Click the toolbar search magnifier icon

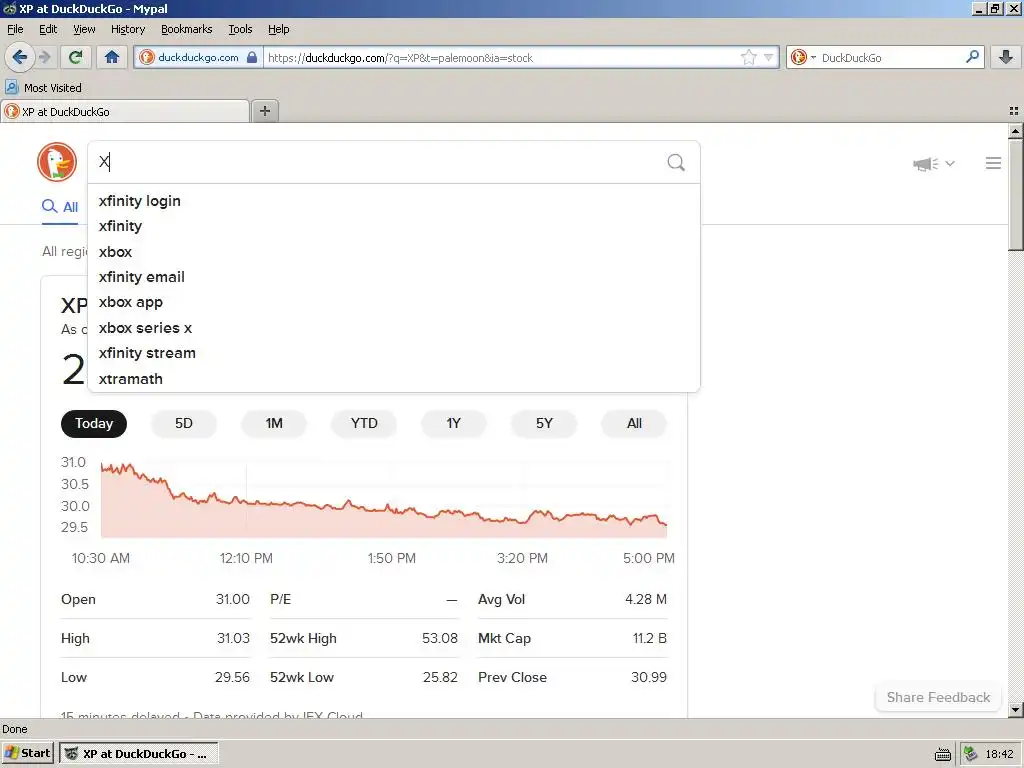click(972, 57)
